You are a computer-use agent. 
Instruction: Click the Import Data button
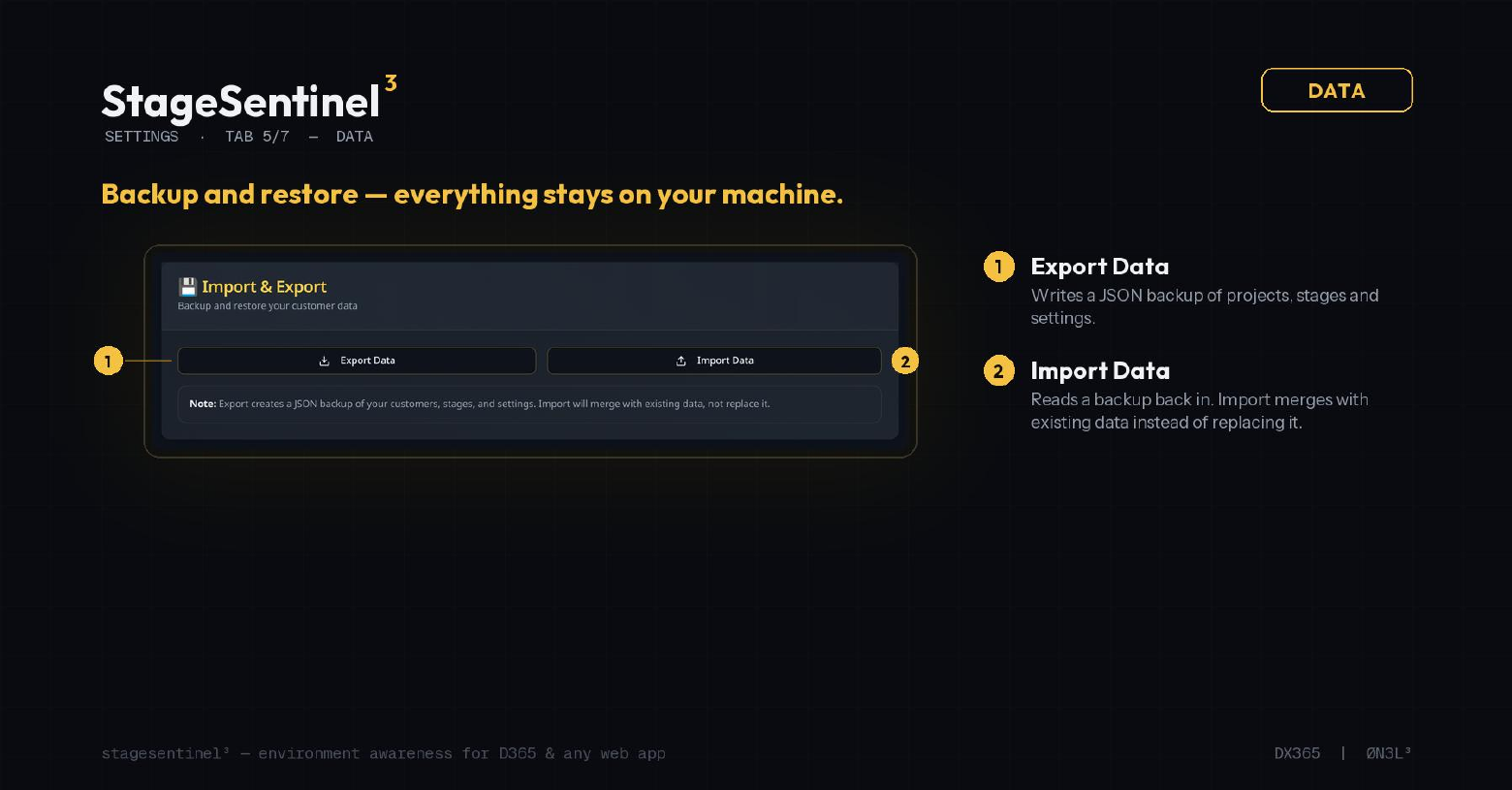tap(714, 361)
